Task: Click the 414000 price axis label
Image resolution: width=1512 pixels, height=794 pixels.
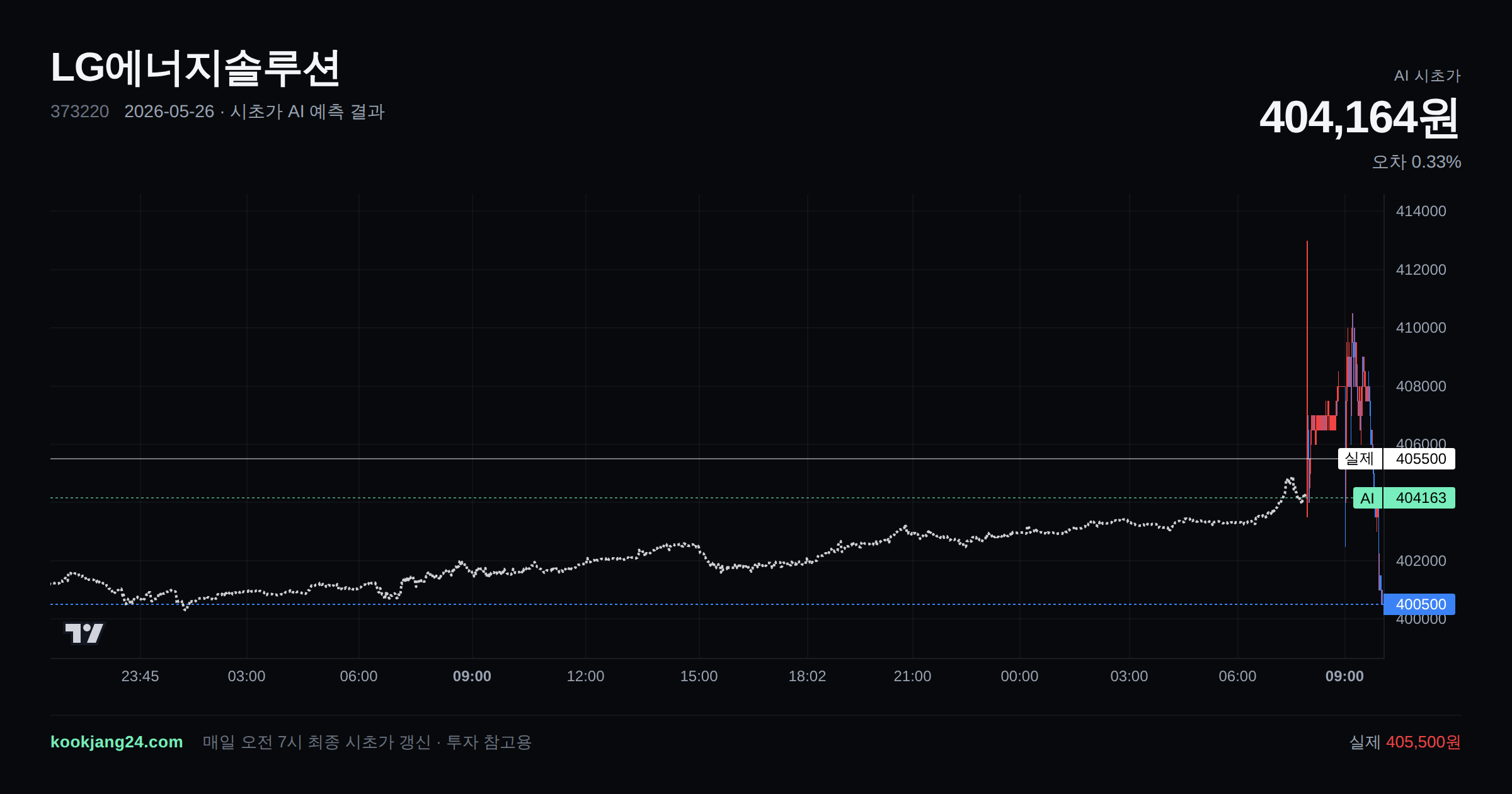Action: [1421, 211]
